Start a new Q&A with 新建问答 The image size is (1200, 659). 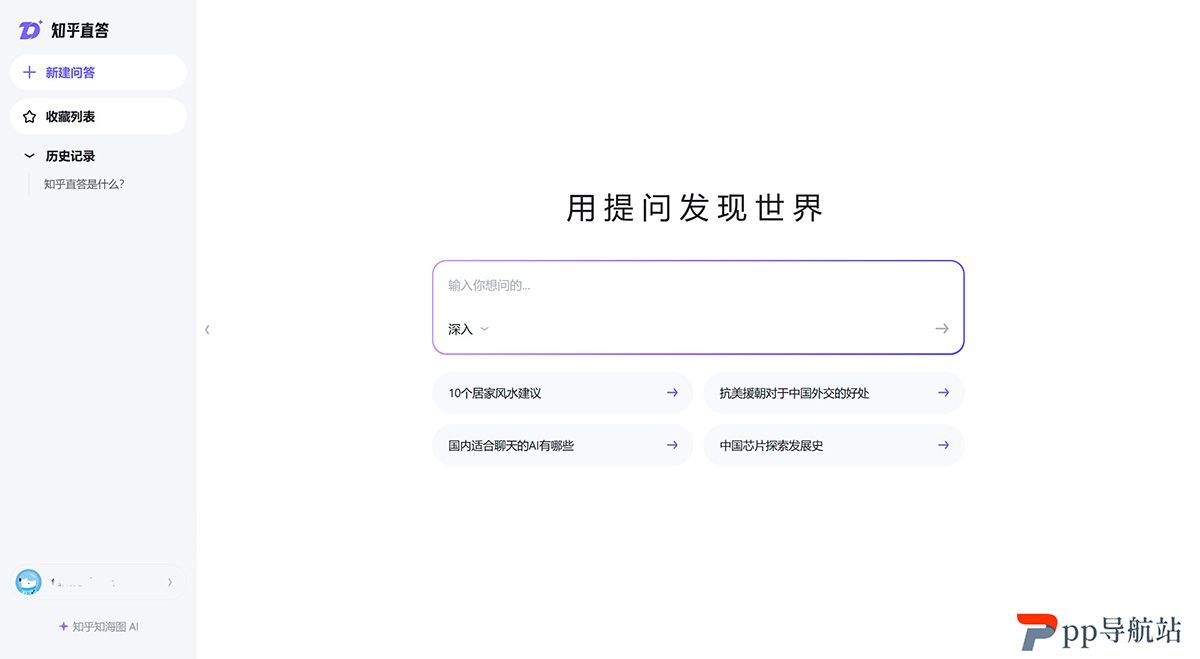98,73
